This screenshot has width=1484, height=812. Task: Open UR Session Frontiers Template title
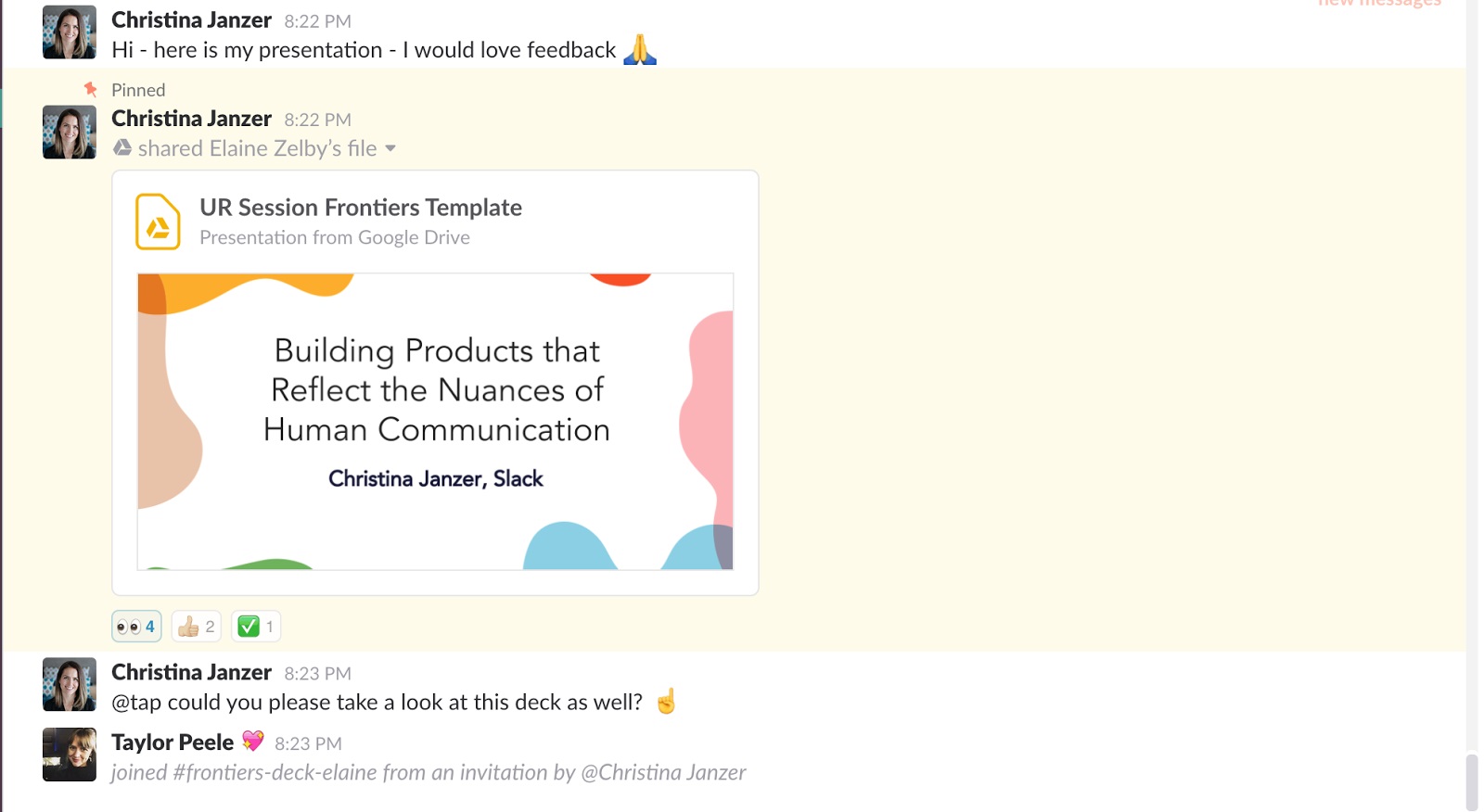361,208
